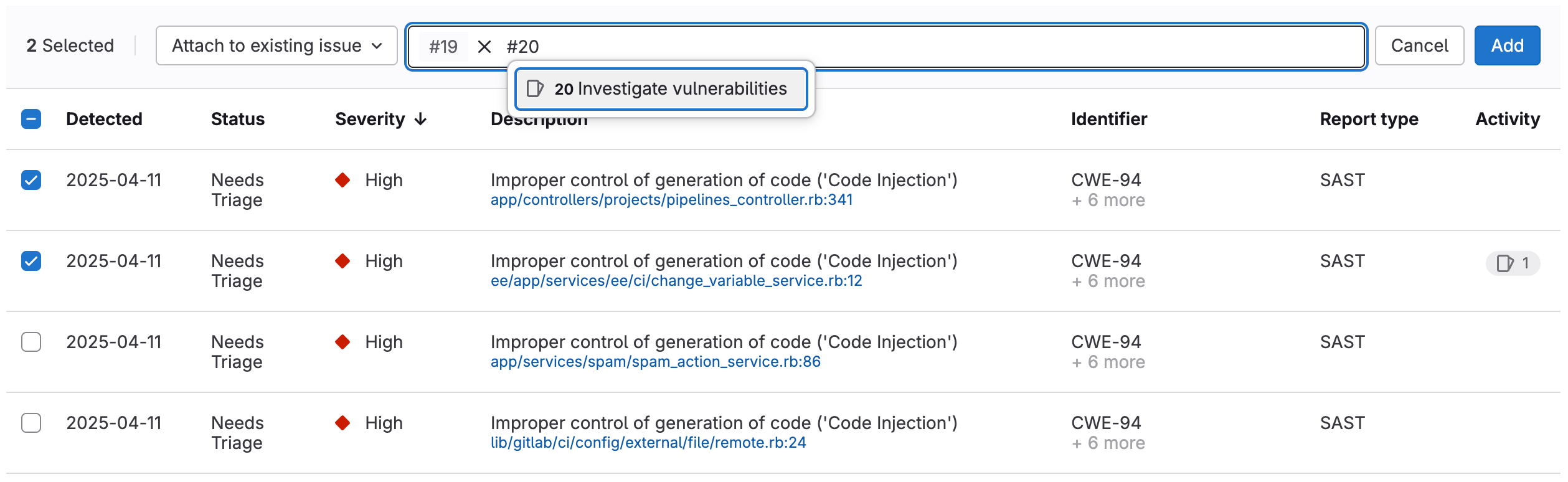Click the Cancel button
Viewport: 1568px width, 482px height.
click(x=1419, y=45)
